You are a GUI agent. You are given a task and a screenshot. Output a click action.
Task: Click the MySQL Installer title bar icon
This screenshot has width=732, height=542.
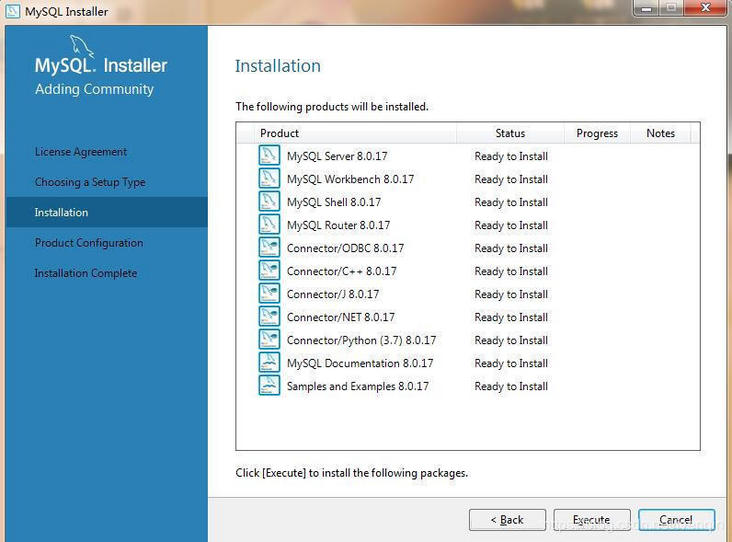pyautogui.click(x=13, y=11)
